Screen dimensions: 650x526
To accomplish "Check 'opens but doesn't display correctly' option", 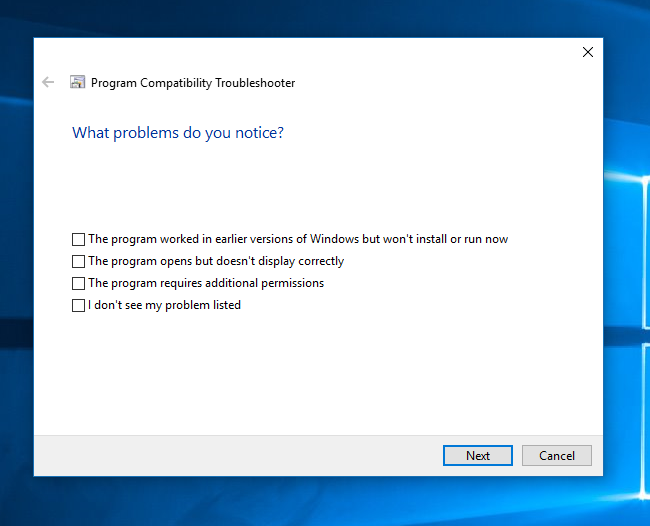I will 78,261.
